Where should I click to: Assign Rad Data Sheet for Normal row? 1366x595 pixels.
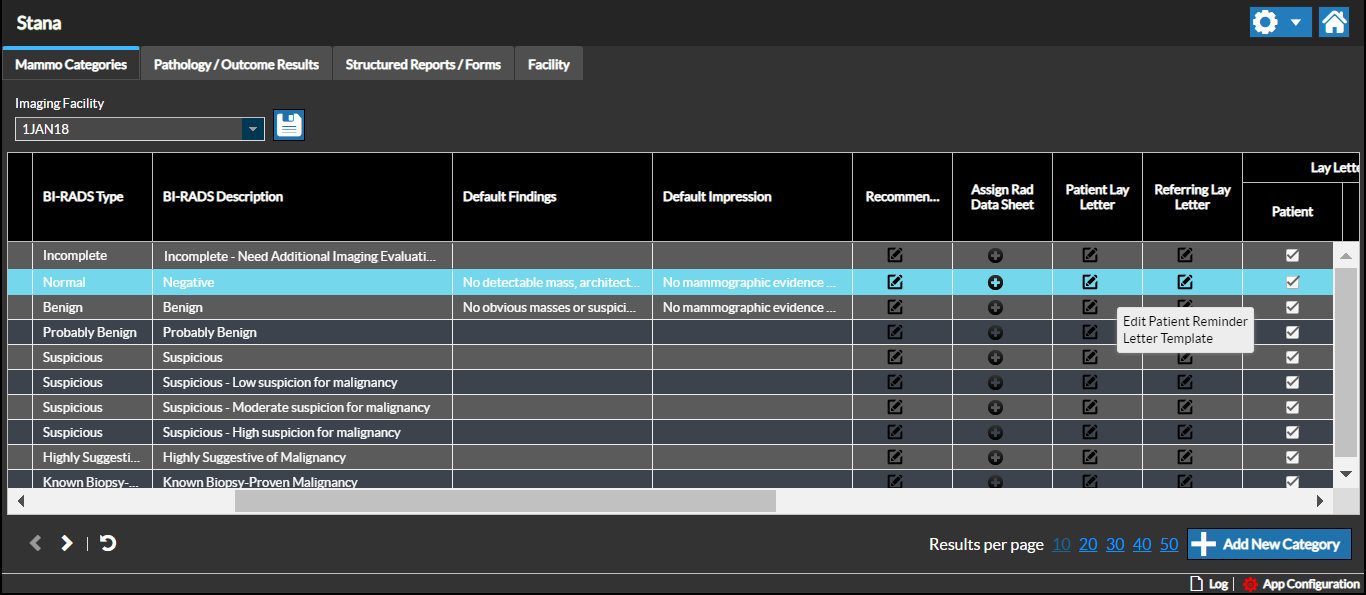pyautogui.click(x=995, y=282)
